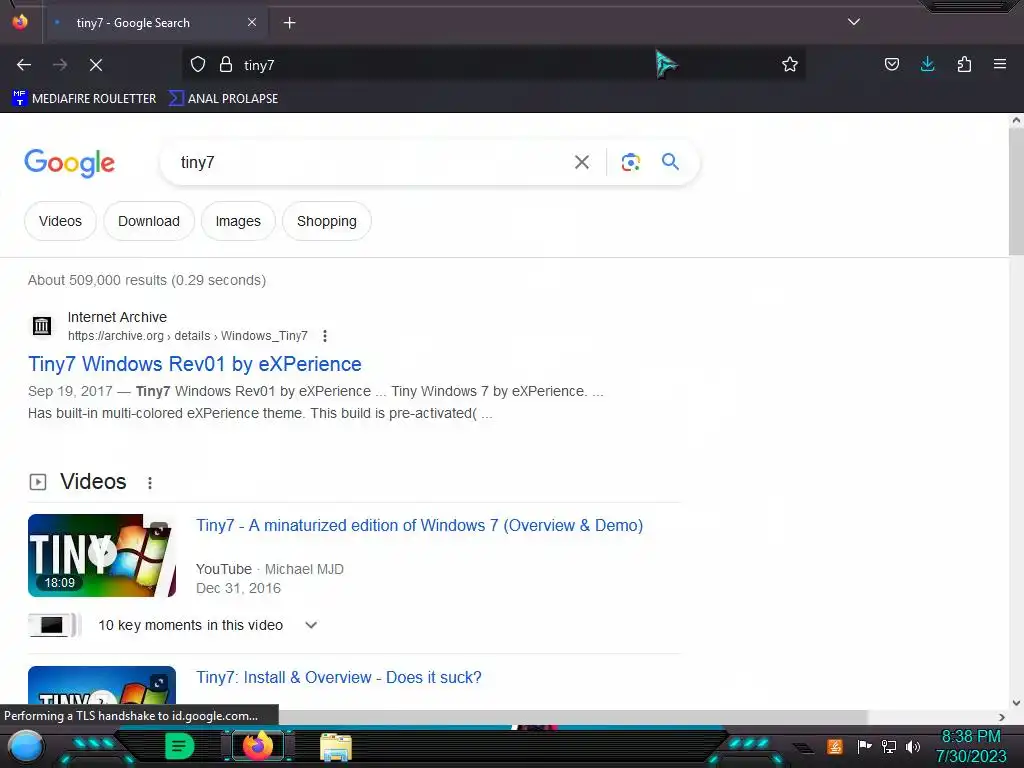Image resolution: width=1024 pixels, height=768 pixels.
Task: Open Action Center flag tray icon
Action: click(864, 746)
